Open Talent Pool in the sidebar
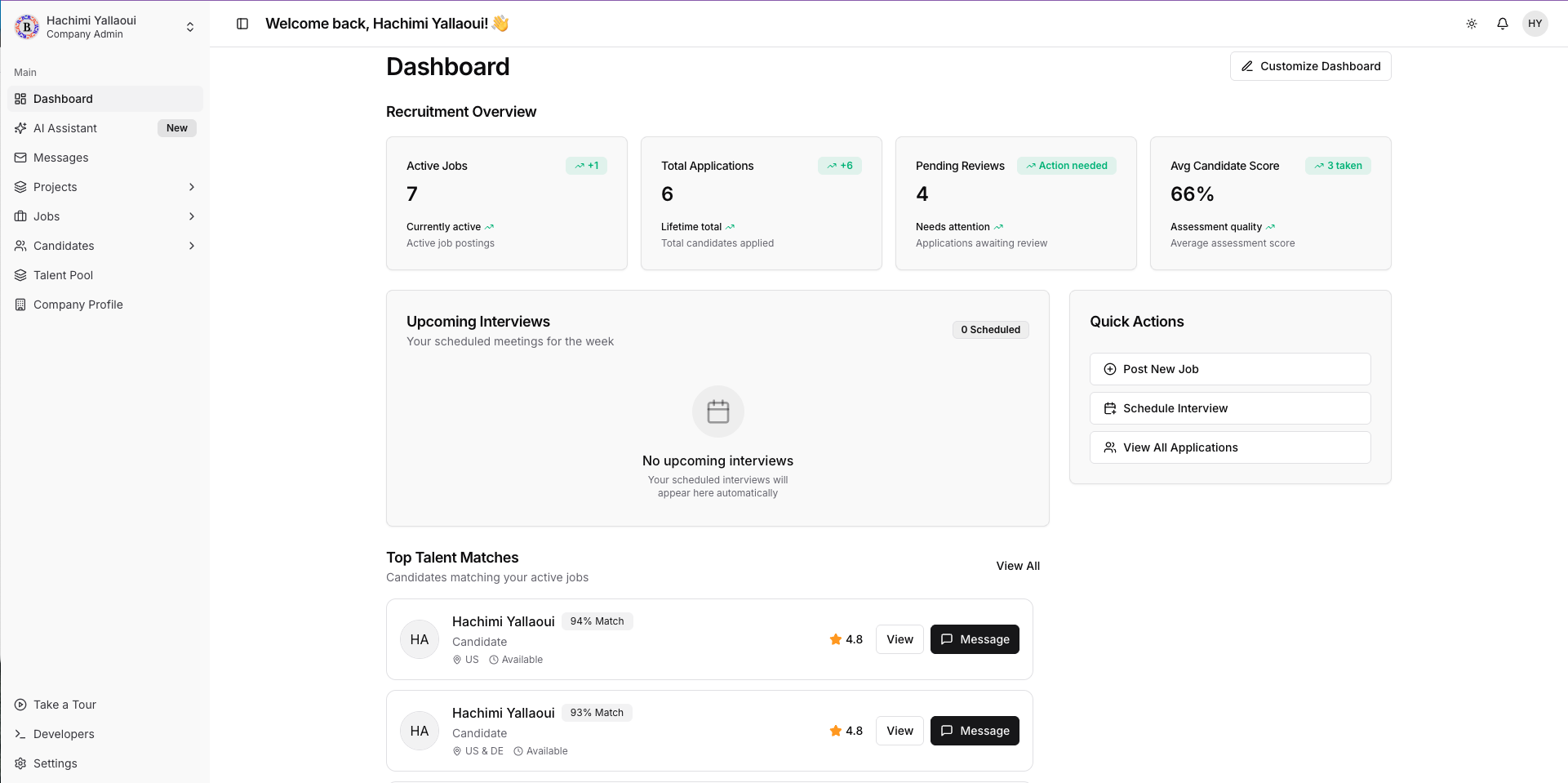The width and height of the screenshot is (1568, 783). point(105,275)
